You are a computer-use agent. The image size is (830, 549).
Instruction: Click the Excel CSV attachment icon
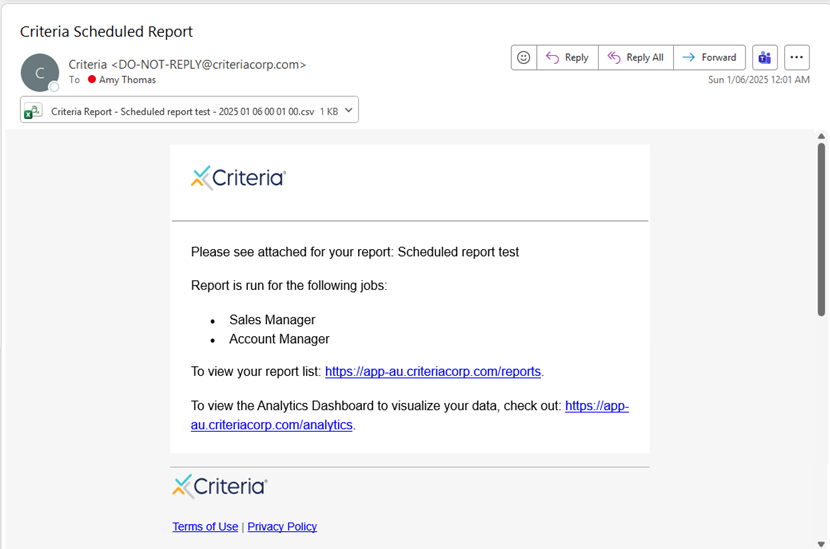35,111
